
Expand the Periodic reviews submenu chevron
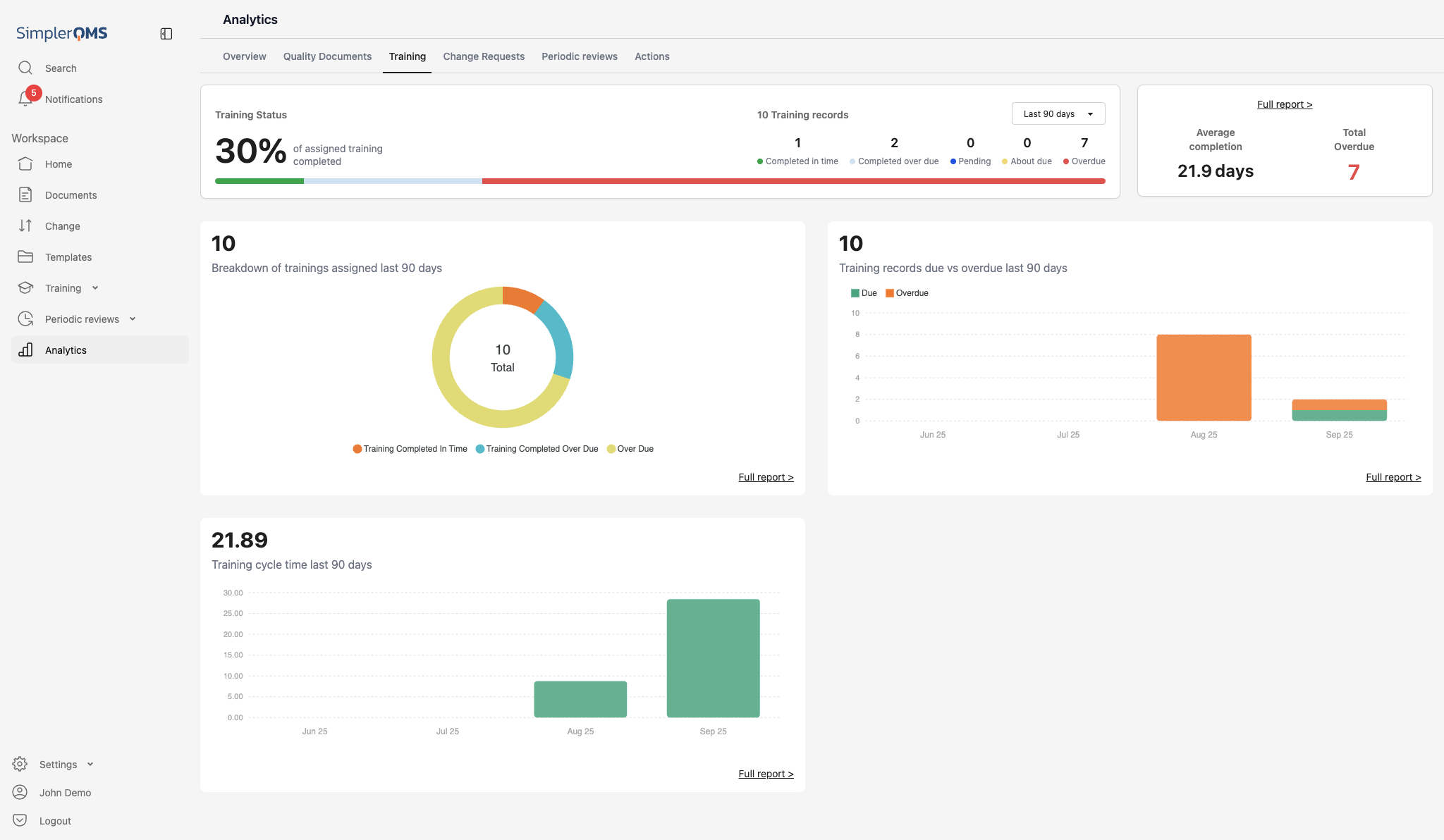pos(133,319)
